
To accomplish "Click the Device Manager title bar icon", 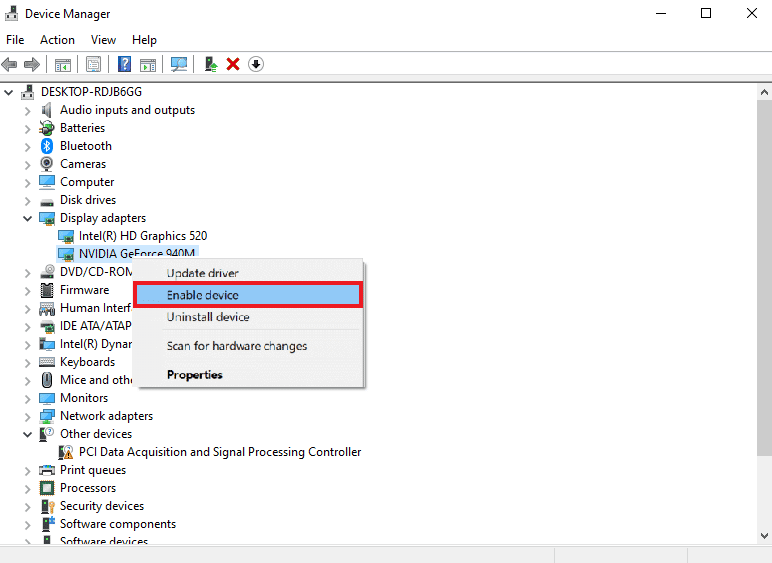I will point(11,13).
